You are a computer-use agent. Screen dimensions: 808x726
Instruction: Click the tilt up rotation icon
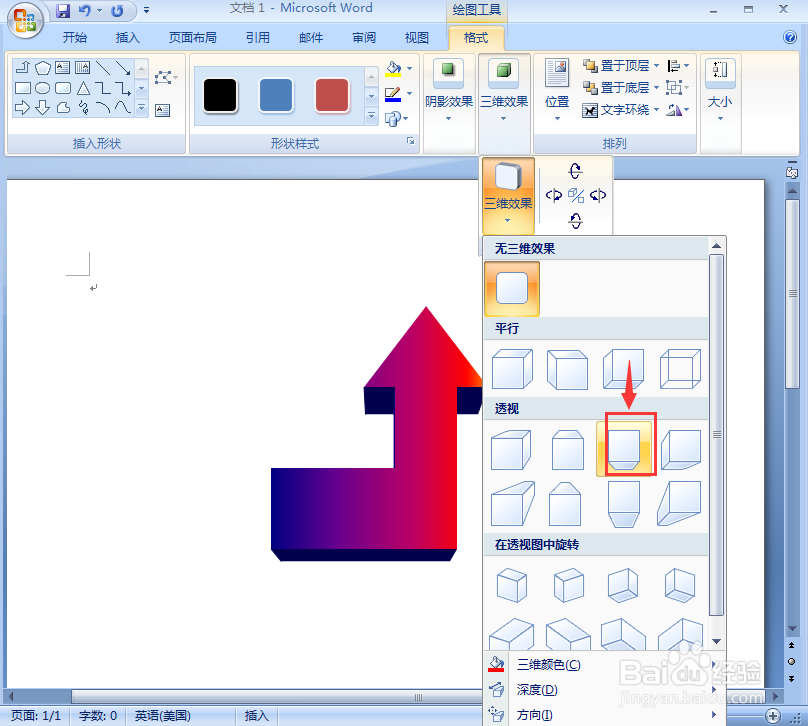point(576,171)
